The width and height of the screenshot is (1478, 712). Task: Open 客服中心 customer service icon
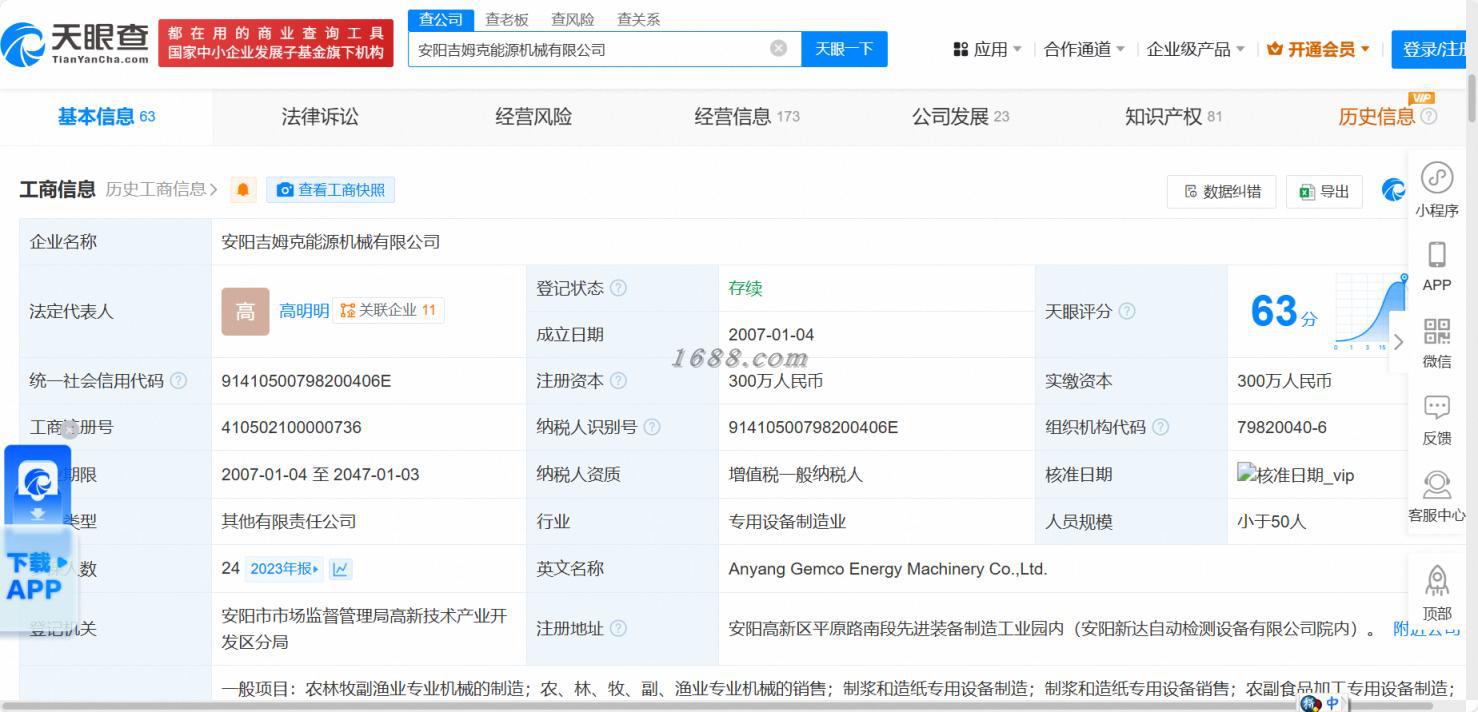[1437, 497]
